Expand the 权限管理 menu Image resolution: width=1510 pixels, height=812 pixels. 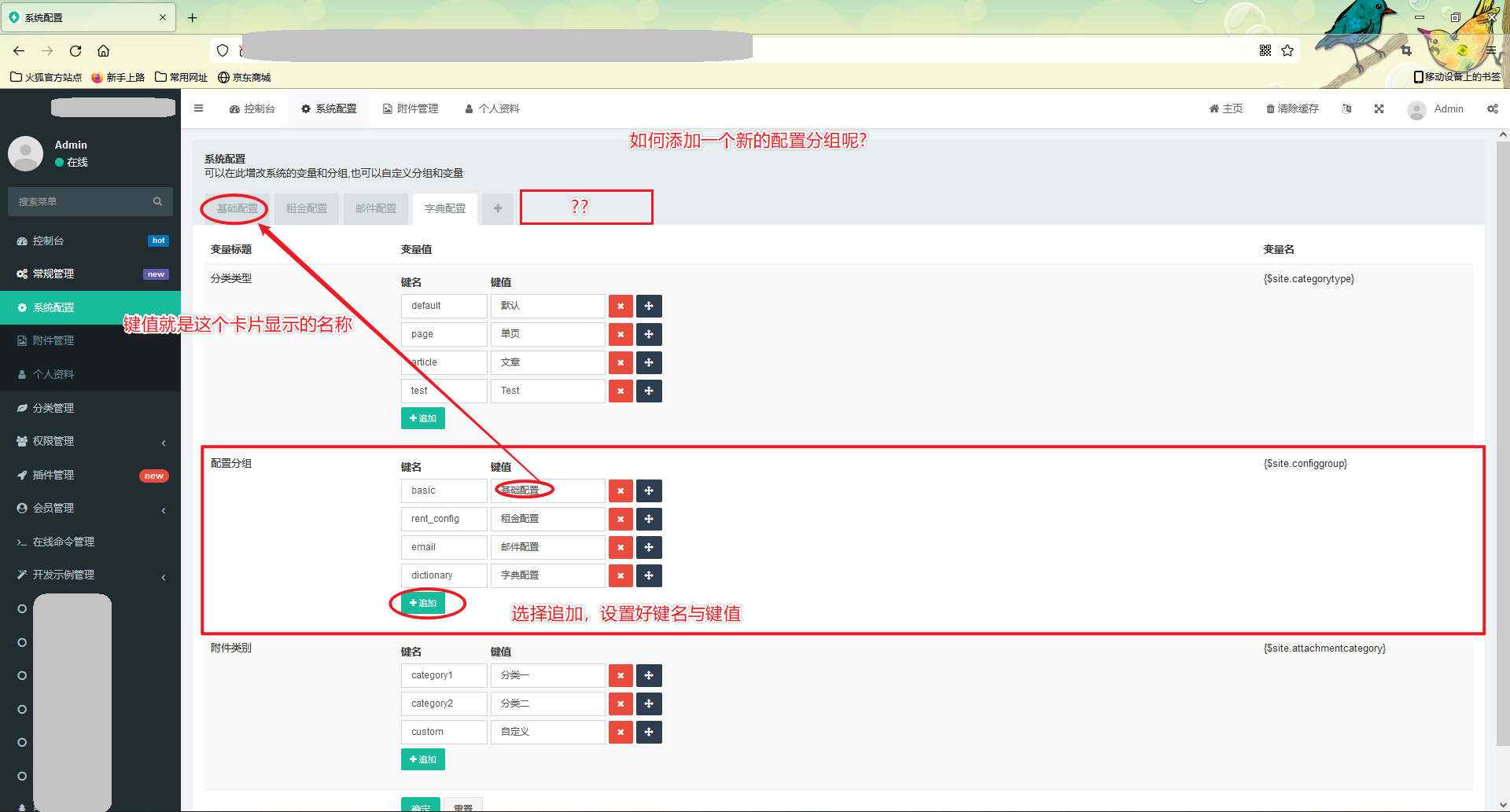click(90, 441)
